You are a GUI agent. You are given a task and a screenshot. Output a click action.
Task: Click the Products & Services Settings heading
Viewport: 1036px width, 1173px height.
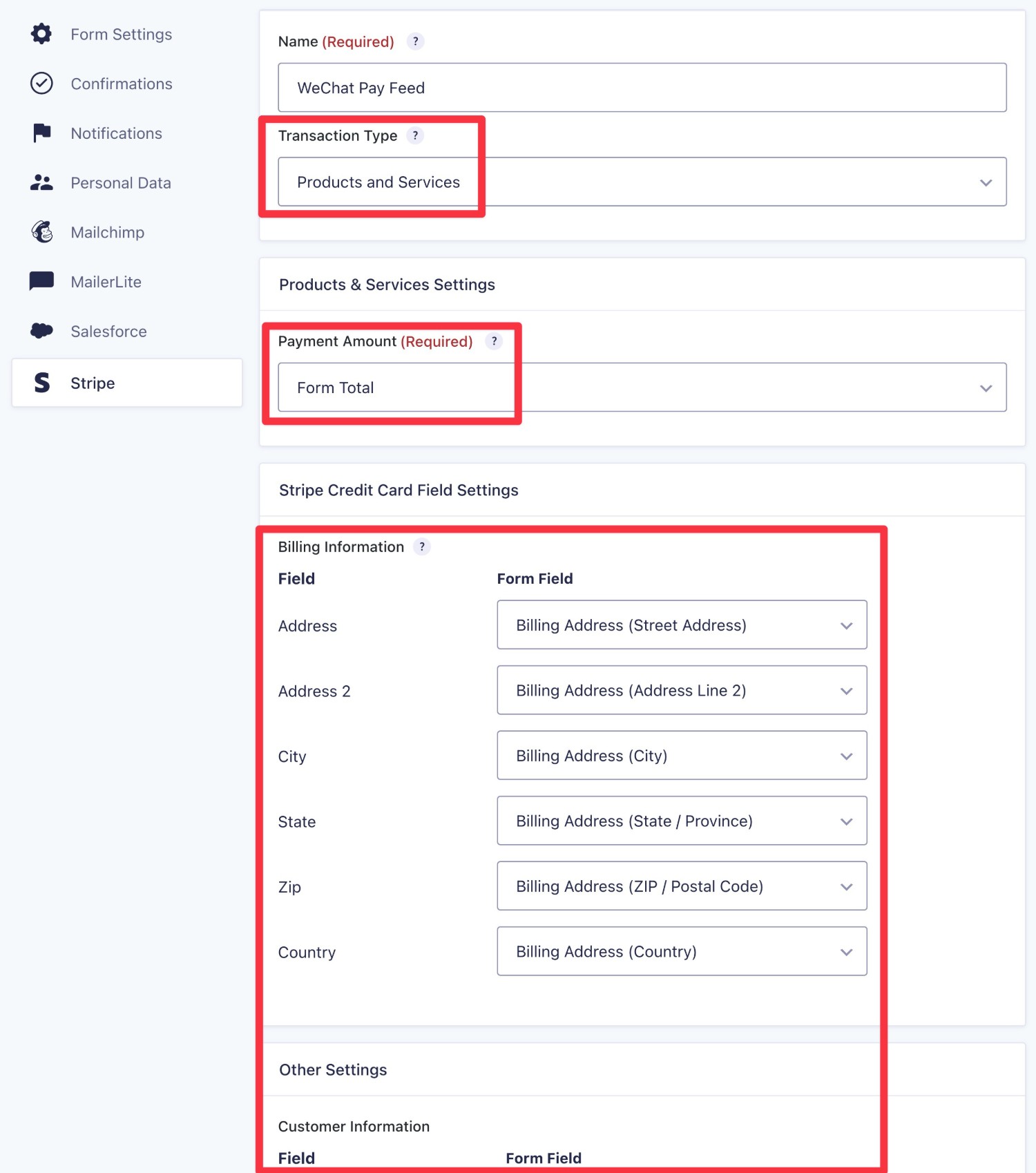[x=387, y=285]
